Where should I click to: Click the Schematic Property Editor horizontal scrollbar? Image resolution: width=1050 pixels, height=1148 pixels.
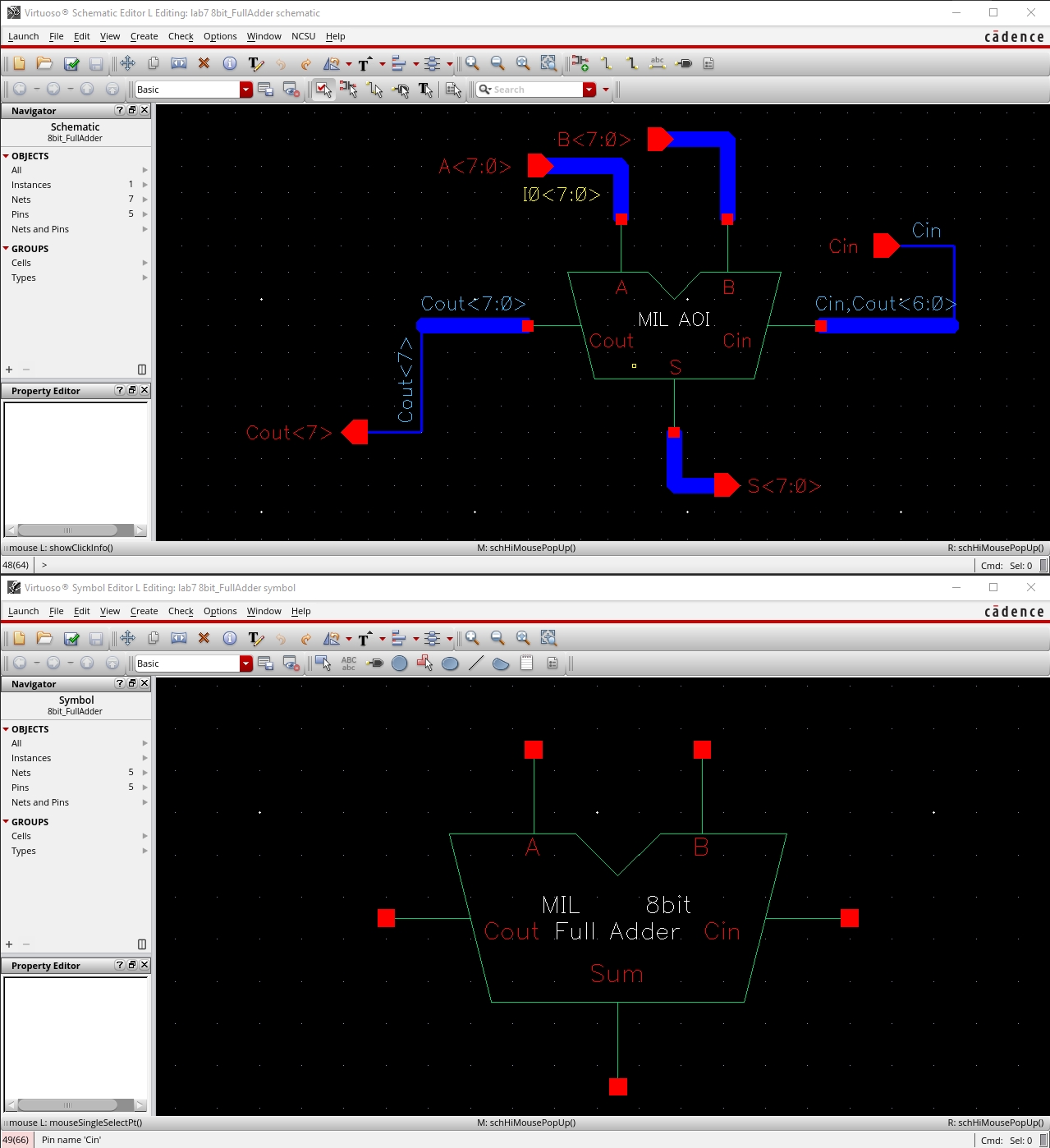[x=74, y=530]
